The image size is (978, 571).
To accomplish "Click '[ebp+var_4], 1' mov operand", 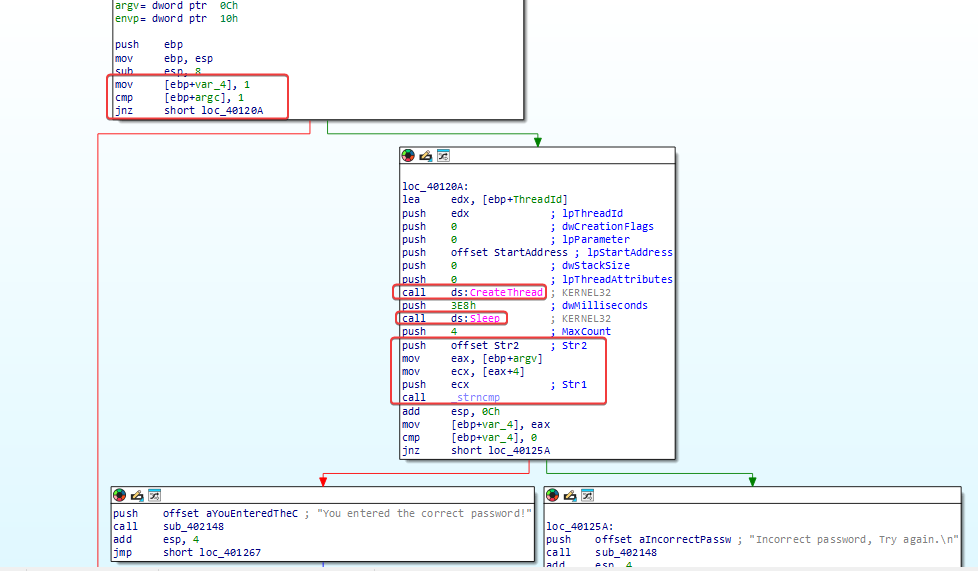I will coord(207,84).
